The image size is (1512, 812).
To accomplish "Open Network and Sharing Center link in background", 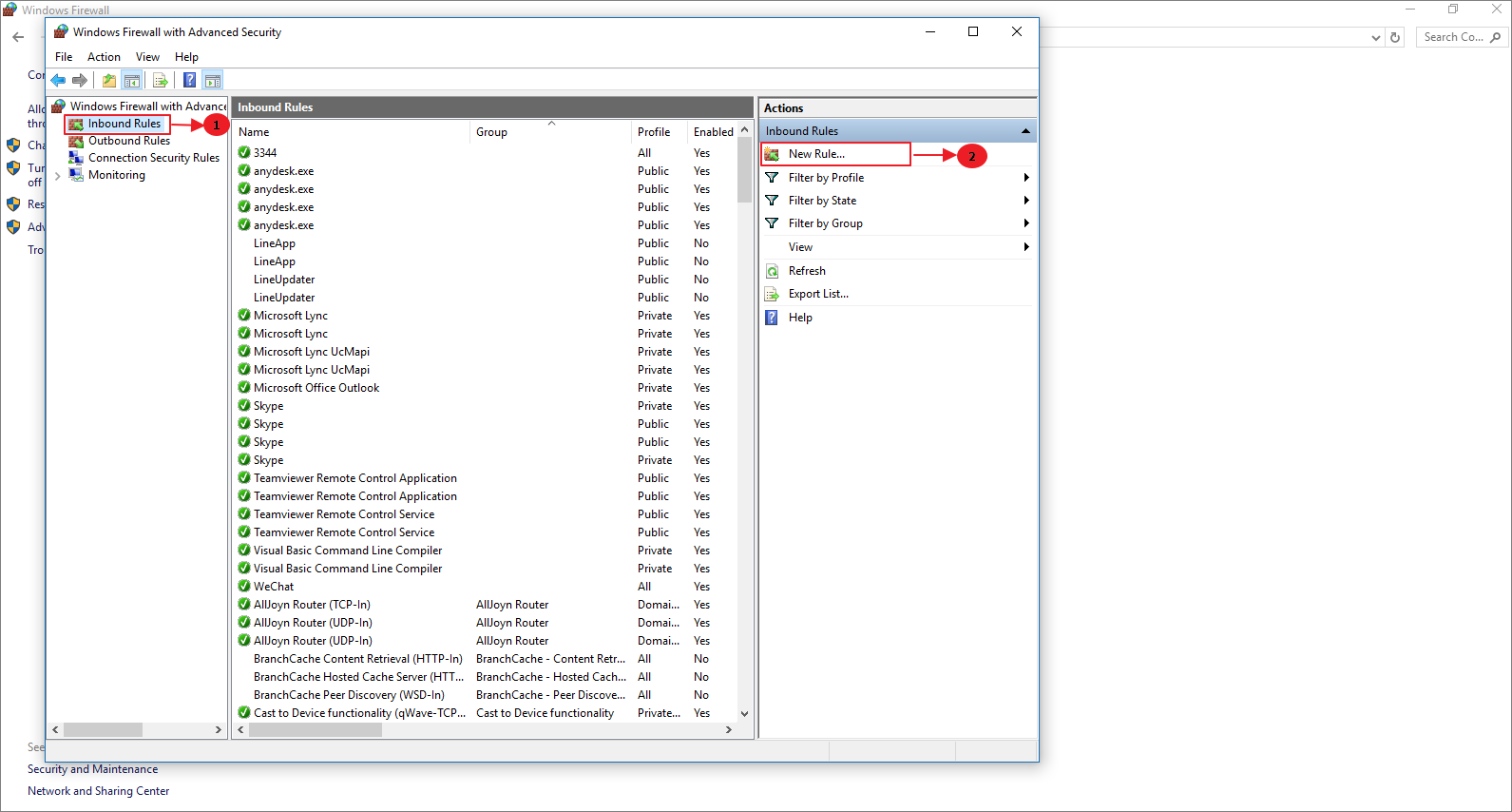I will [98, 791].
